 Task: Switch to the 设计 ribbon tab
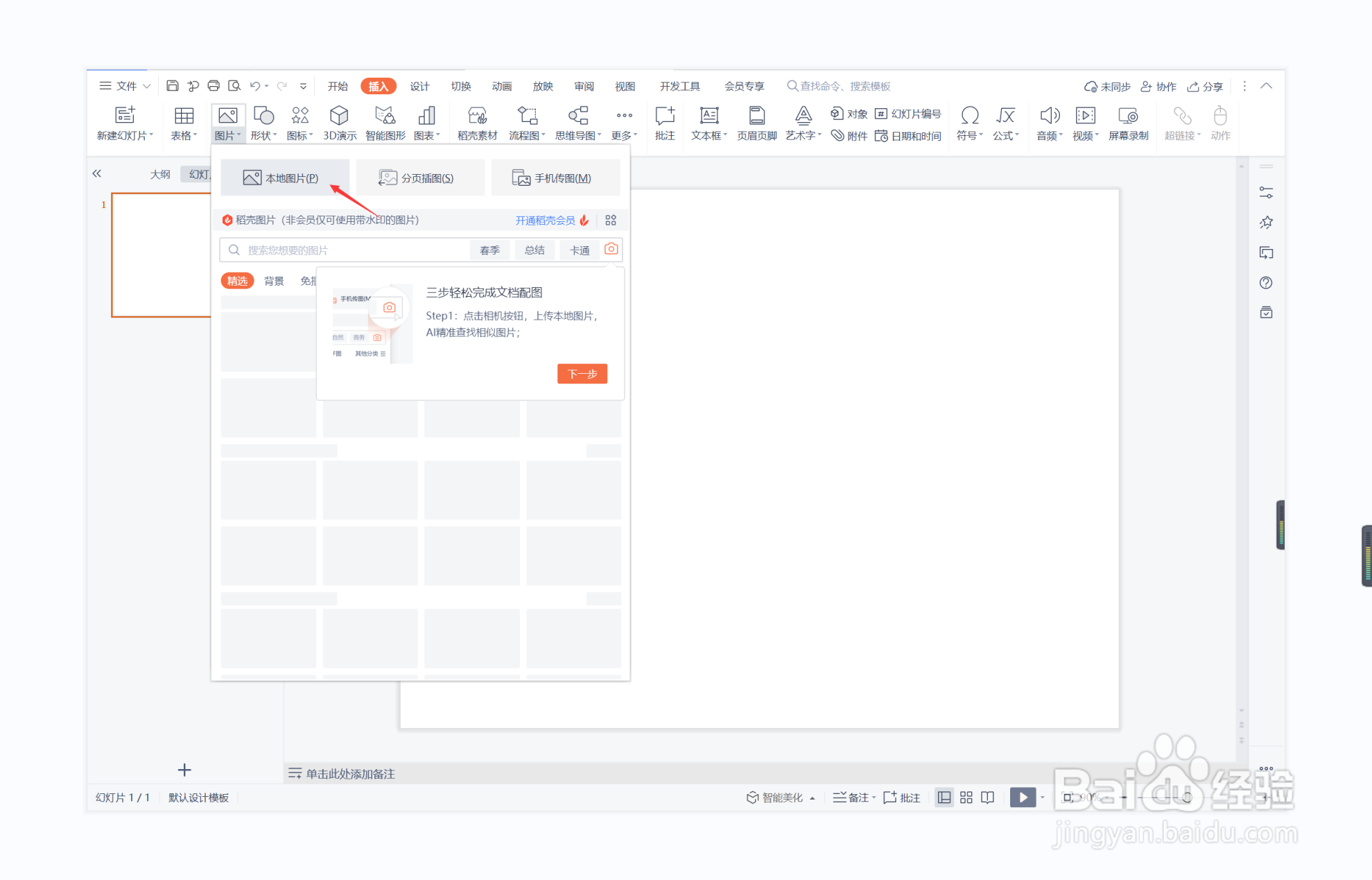(x=419, y=86)
